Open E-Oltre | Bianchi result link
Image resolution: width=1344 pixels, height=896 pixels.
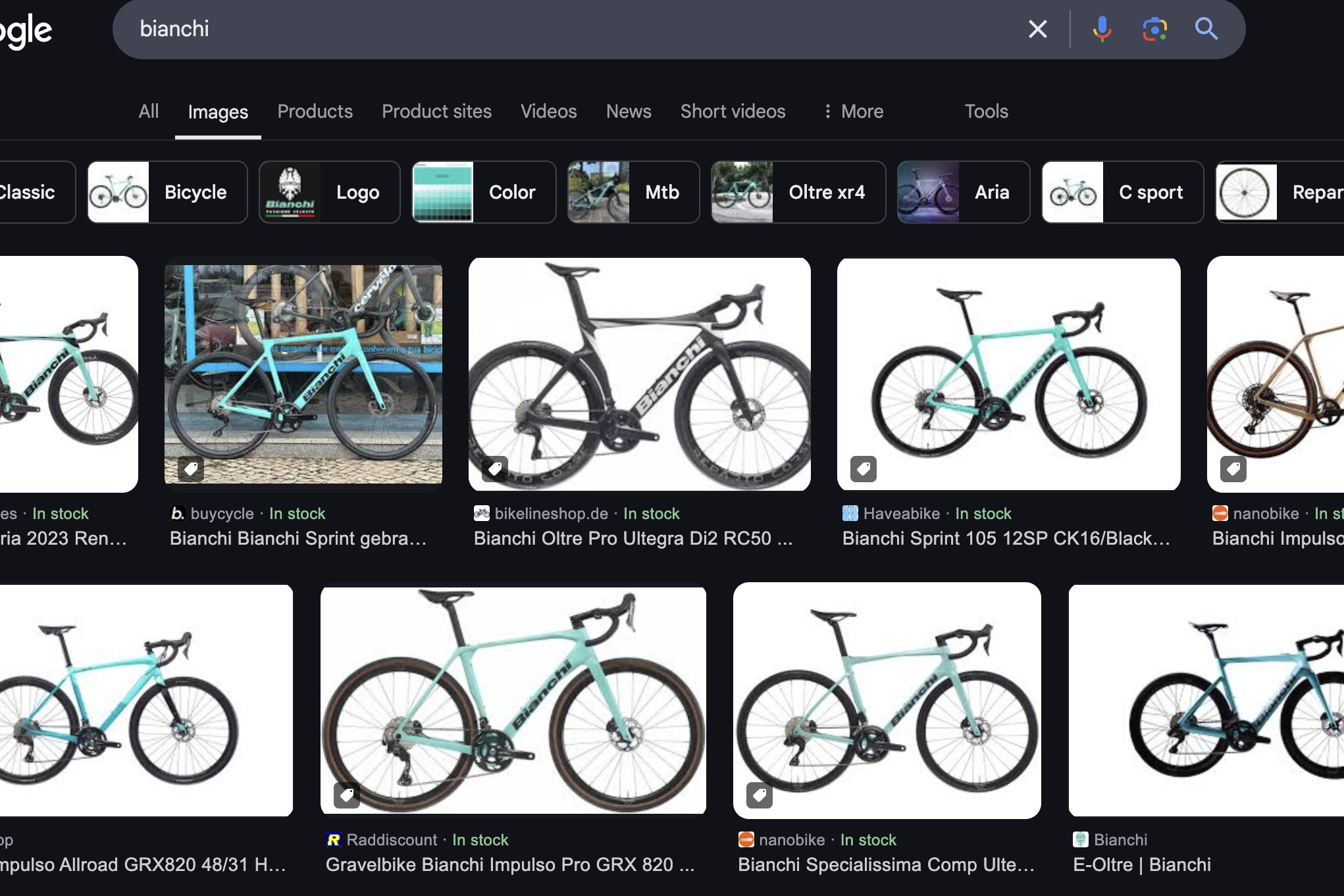(x=1141, y=864)
